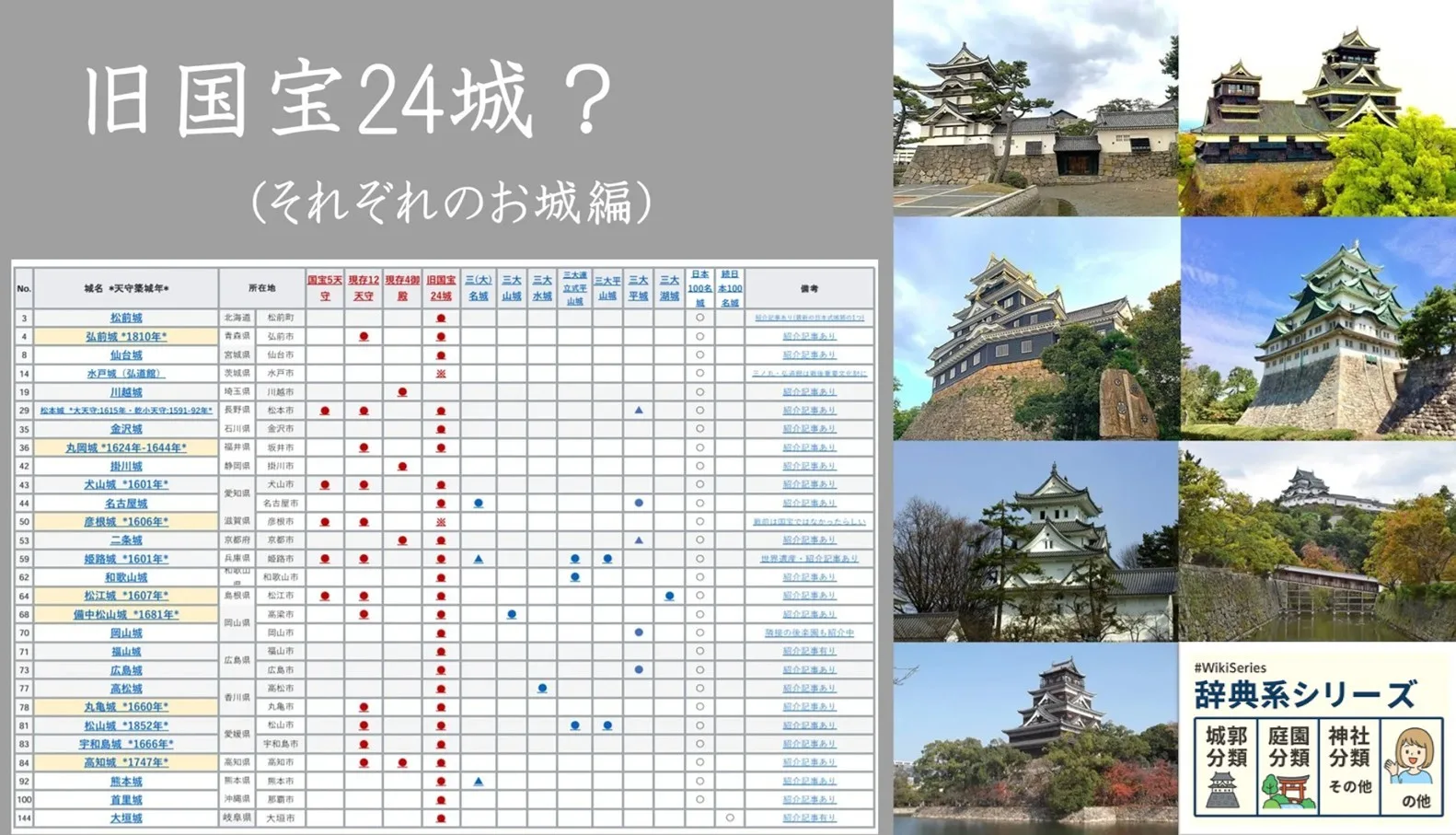Click the blue dot in the 和歌山城 row
Screen dimensions: 1456x835
[x=575, y=577]
